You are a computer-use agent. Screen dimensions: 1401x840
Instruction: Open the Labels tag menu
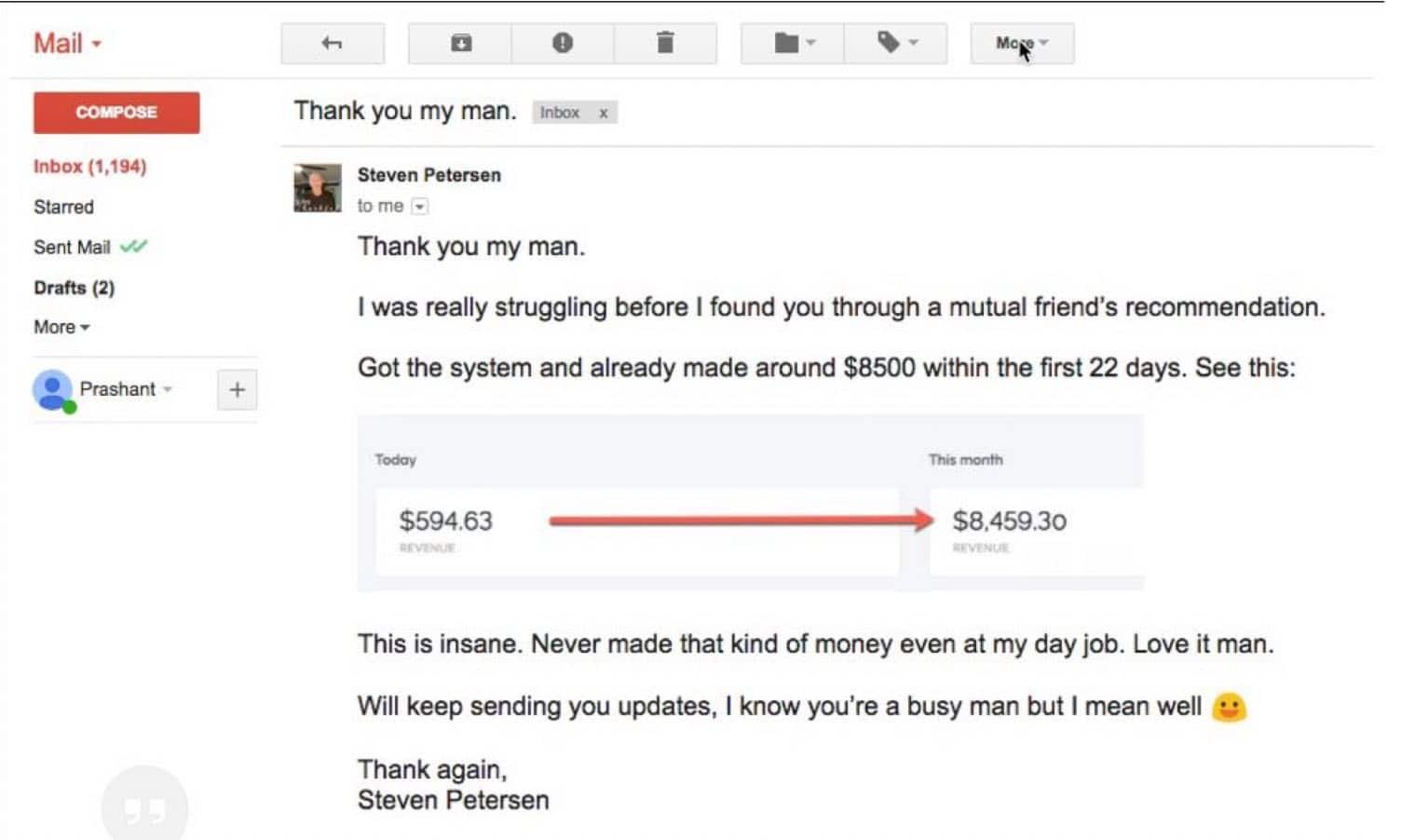click(895, 43)
